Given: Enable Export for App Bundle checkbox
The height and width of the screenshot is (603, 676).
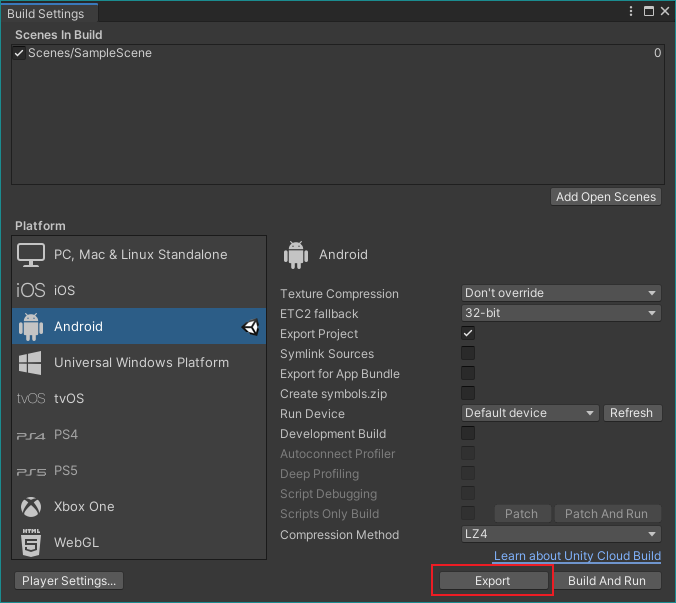Looking at the screenshot, I should [x=468, y=373].
